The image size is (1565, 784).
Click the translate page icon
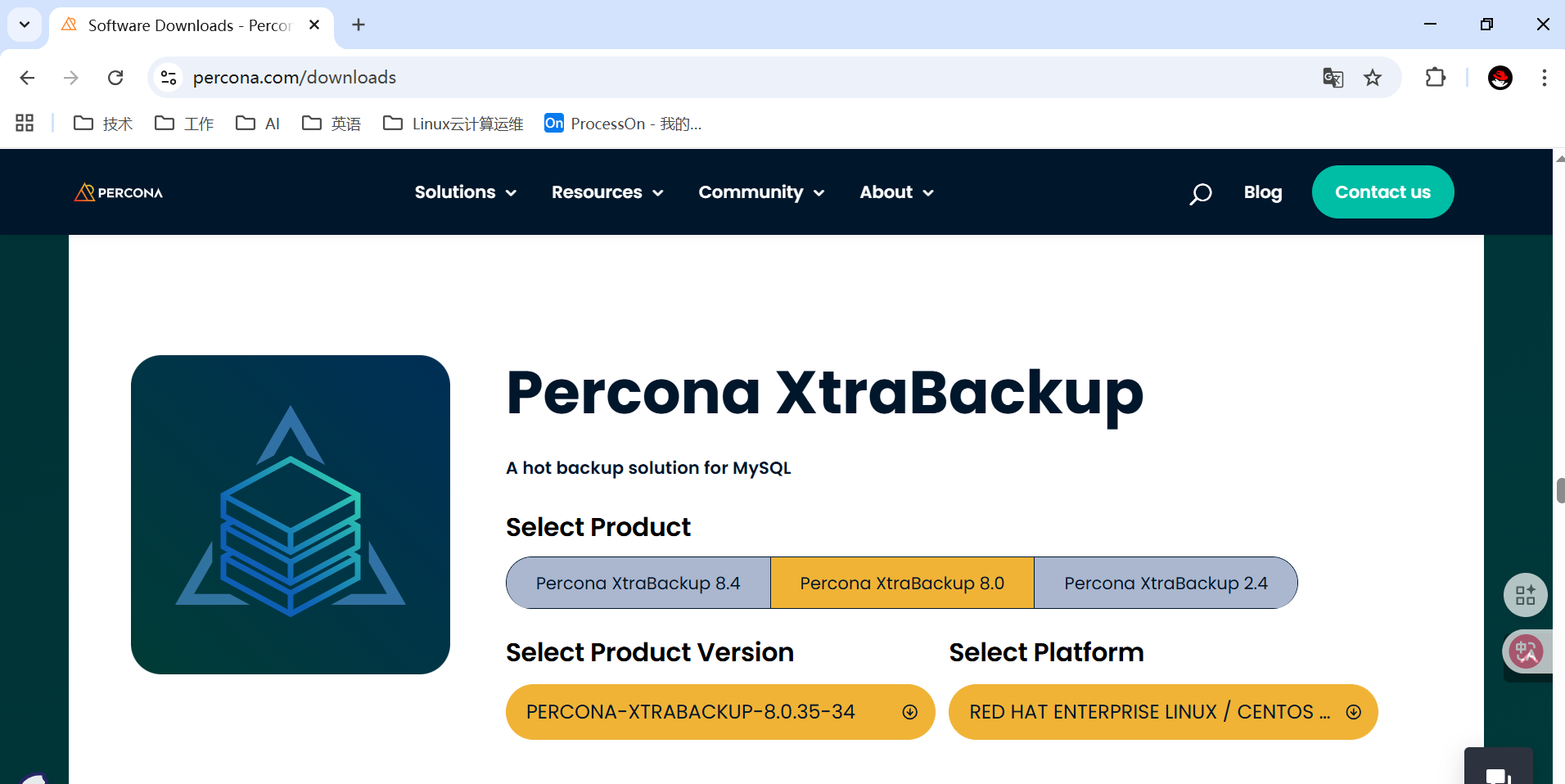(x=1333, y=78)
